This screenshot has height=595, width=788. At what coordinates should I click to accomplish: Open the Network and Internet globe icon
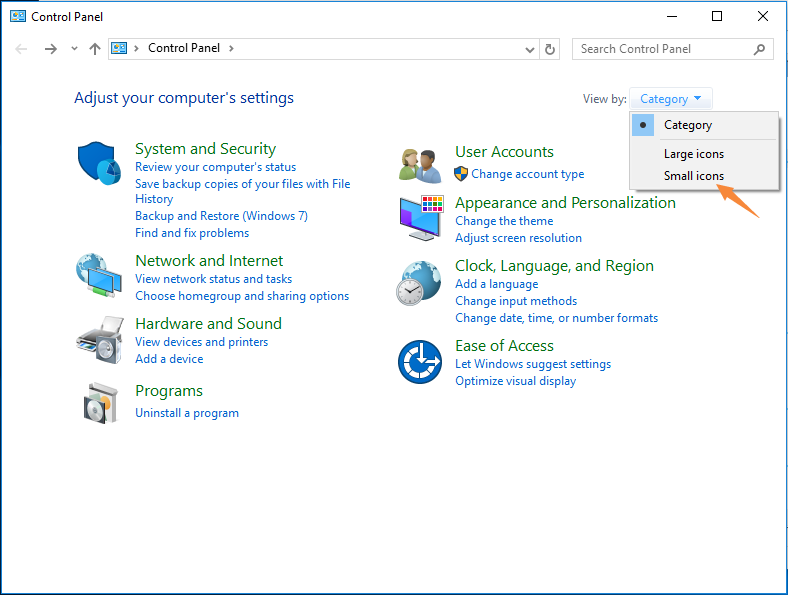99,275
